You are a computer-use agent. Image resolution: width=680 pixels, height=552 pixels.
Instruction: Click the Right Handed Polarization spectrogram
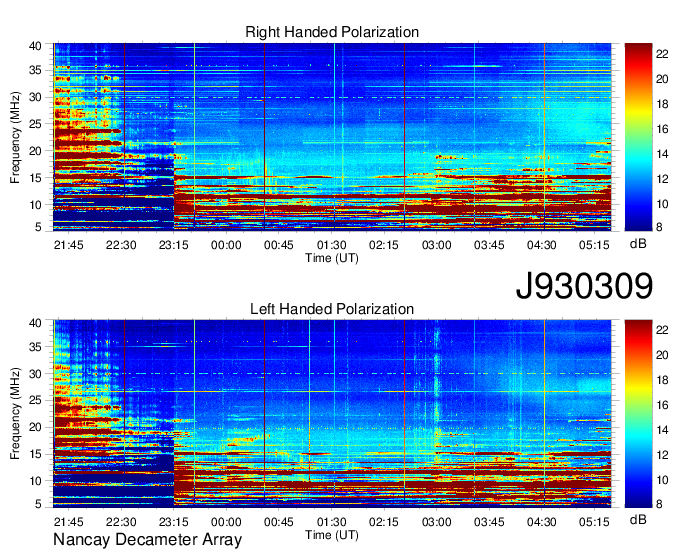(x=332, y=136)
